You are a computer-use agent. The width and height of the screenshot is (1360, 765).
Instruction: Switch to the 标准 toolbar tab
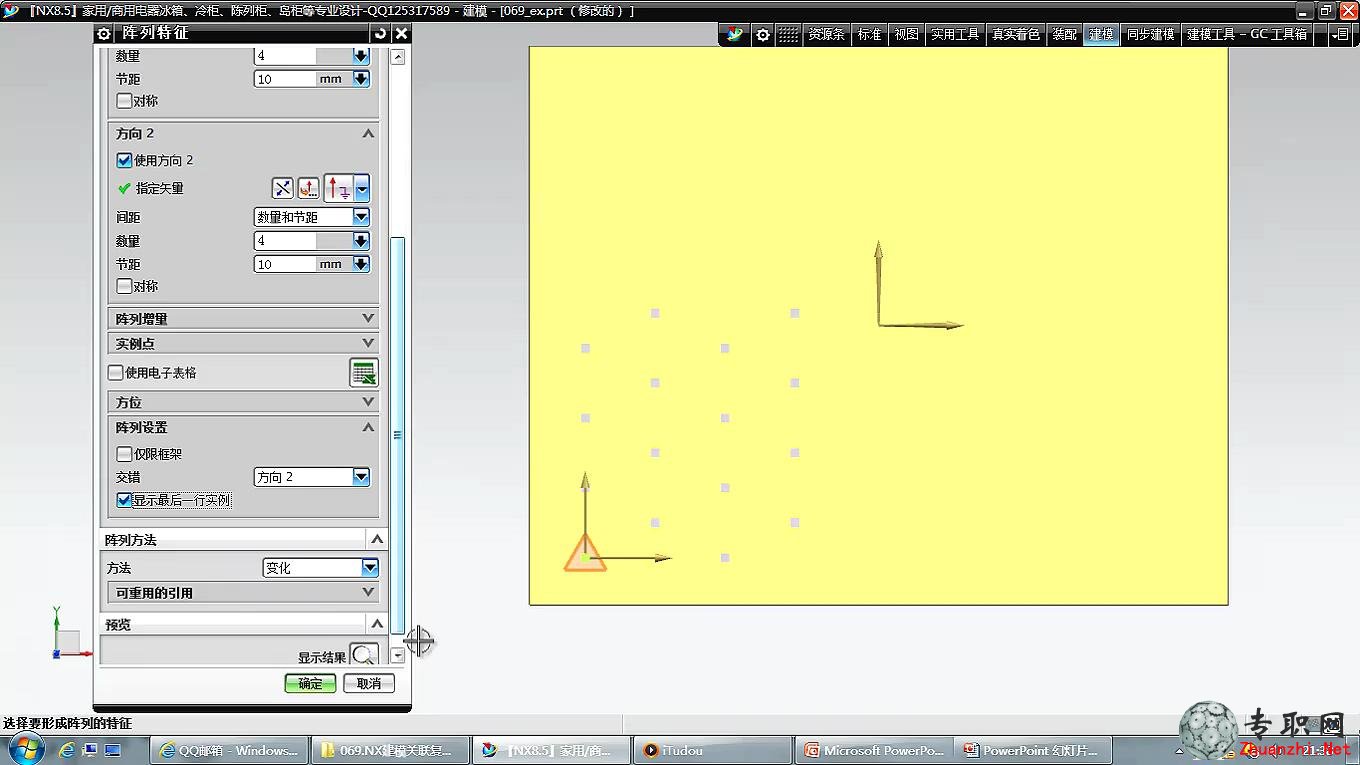pyautogui.click(x=870, y=34)
